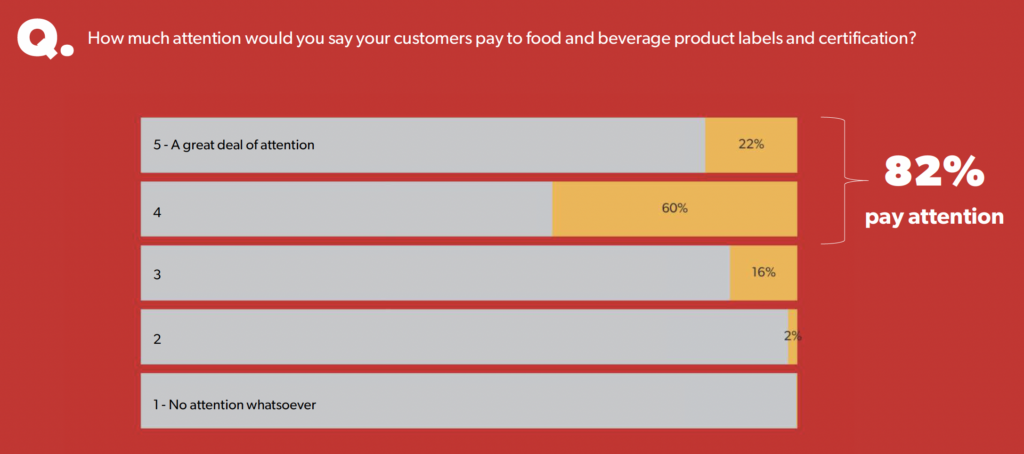Select the "5 - A great deal of attention" label
Screen dimensions: 1024x454
[x=234, y=145]
